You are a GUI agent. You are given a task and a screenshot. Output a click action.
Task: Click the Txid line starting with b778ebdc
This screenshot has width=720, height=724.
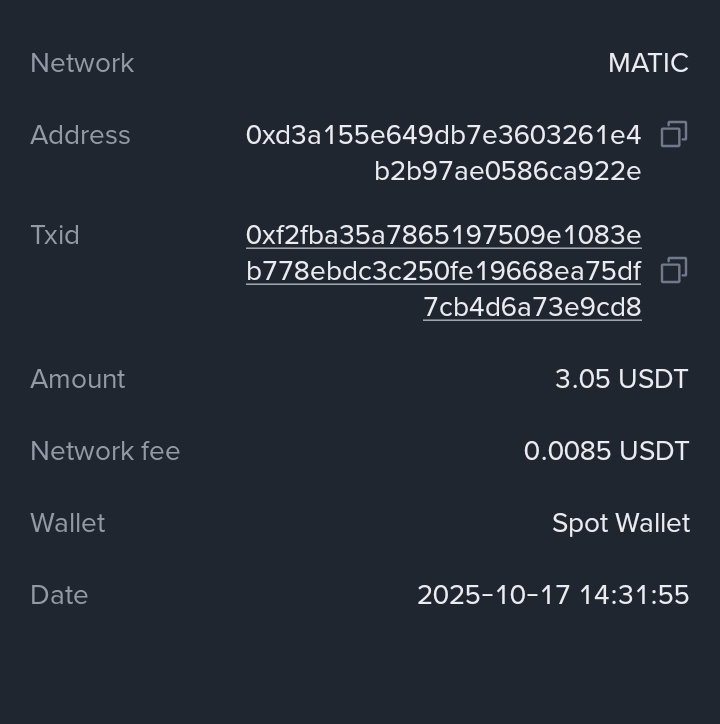click(443, 271)
